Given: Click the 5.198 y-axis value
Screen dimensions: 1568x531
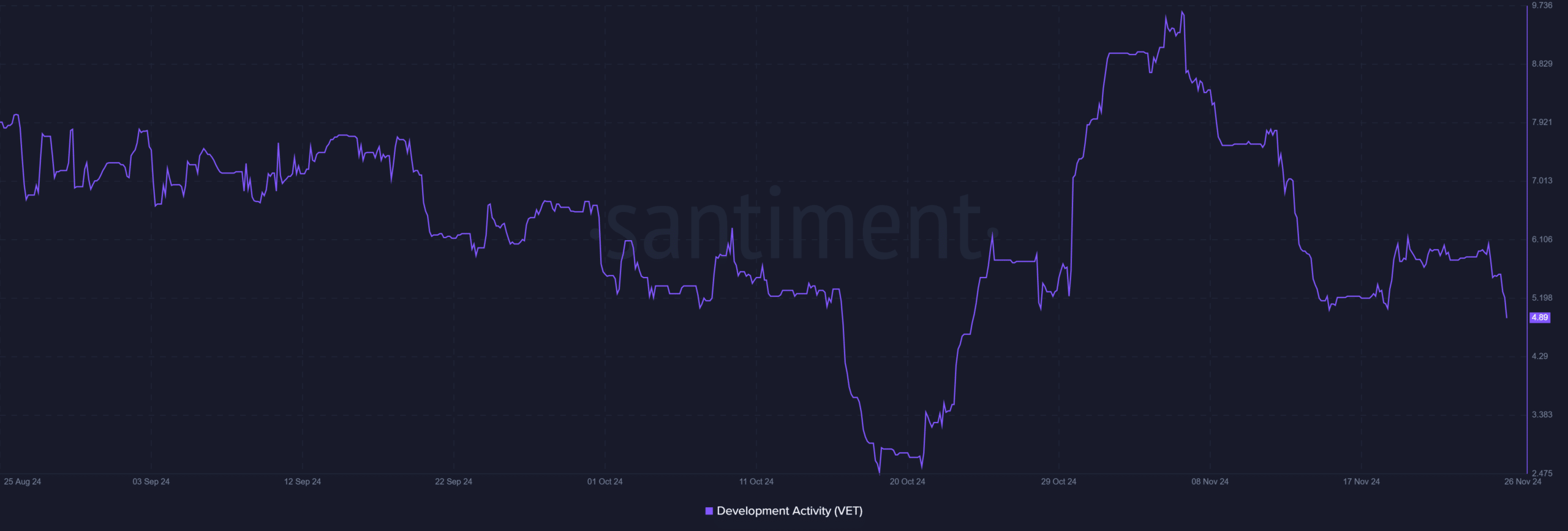Looking at the screenshot, I should click(1542, 298).
